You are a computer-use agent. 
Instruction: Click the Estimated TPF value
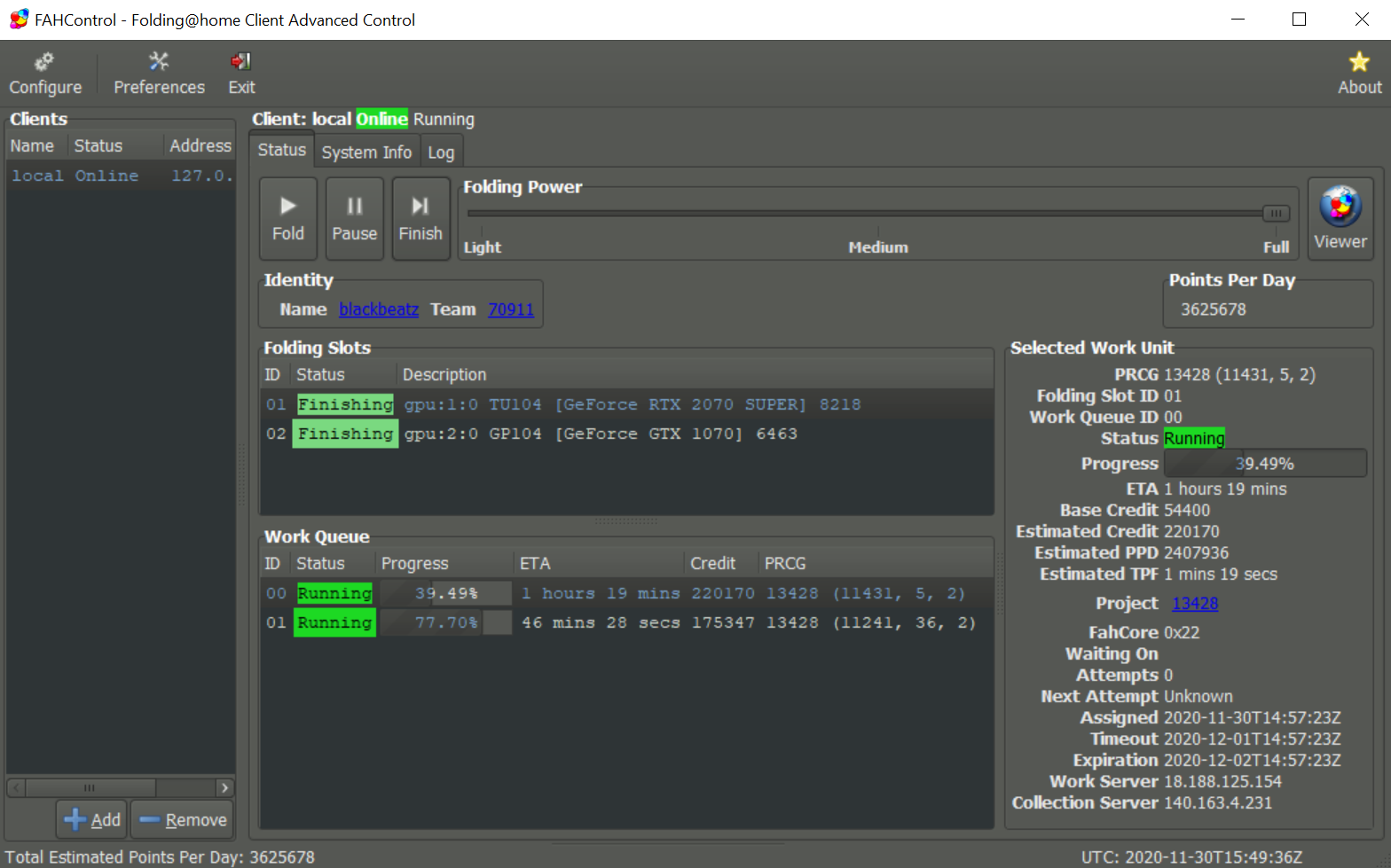point(1221,575)
